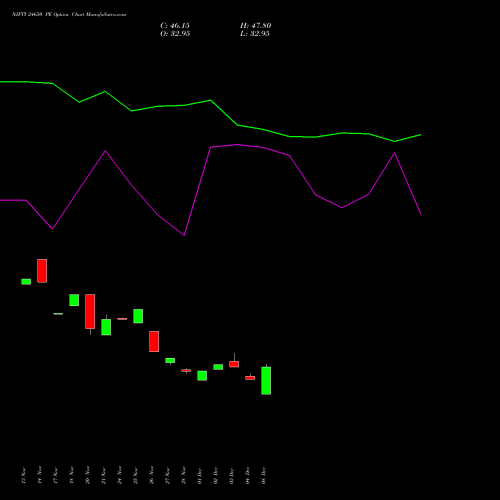The height and width of the screenshot is (500, 500).
Task: Click the NIFTY 24650 PE Option chart title
Action: point(69,15)
